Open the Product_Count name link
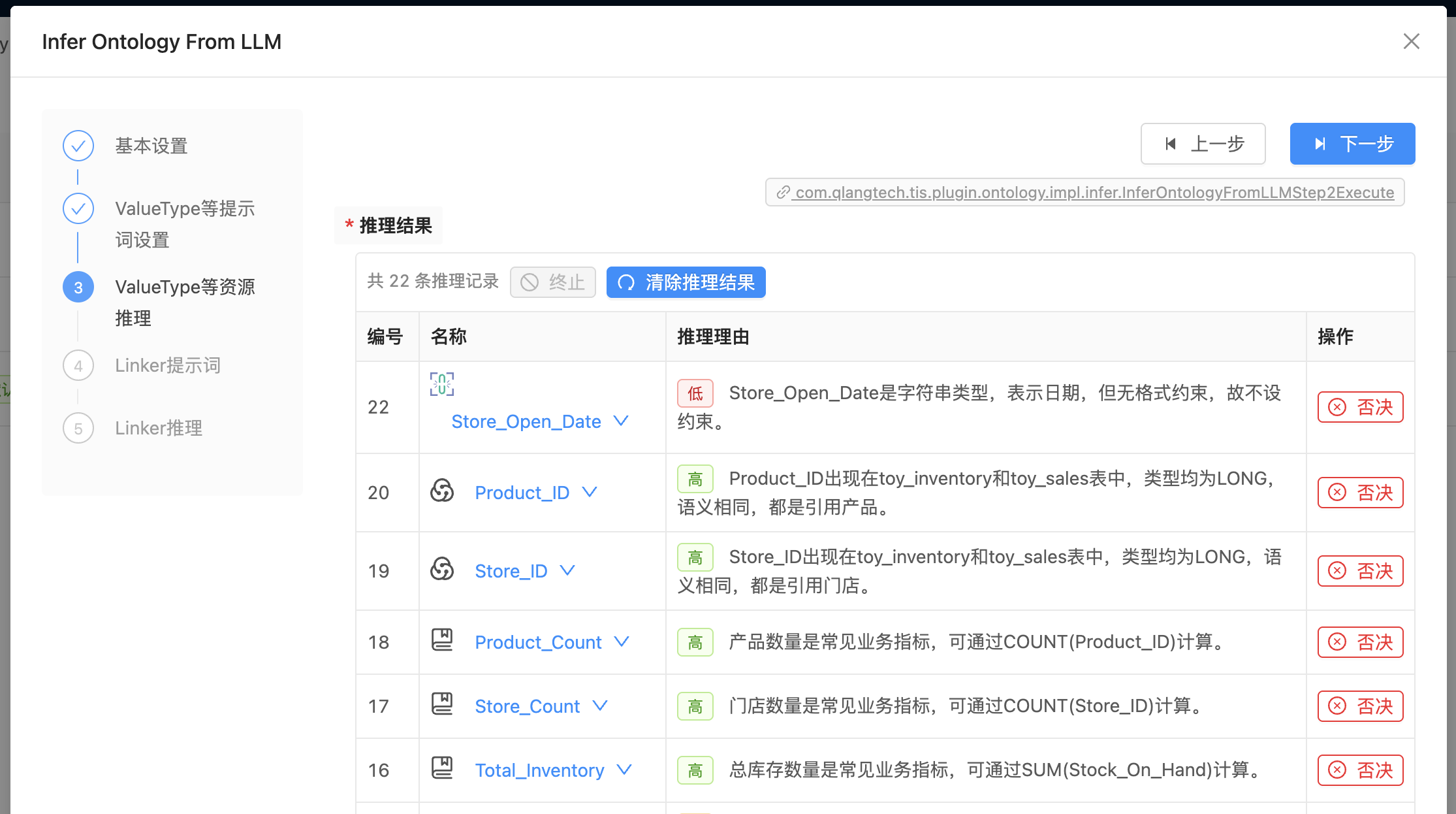The image size is (1456, 814). (x=539, y=642)
